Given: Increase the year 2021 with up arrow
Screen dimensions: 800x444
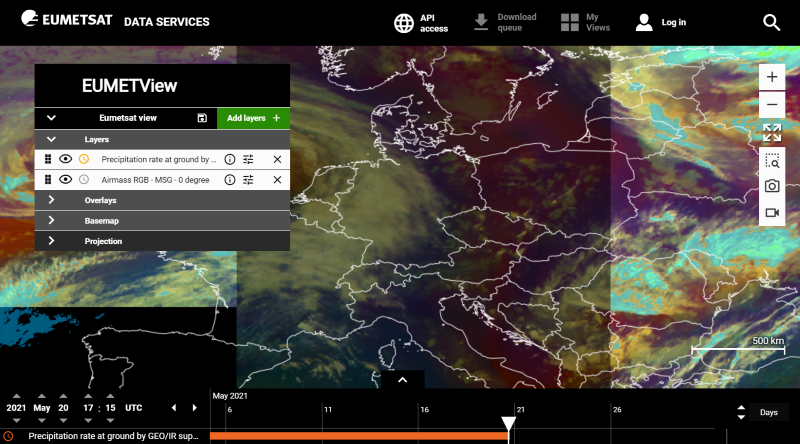Looking at the screenshot, I should [16, 396].
